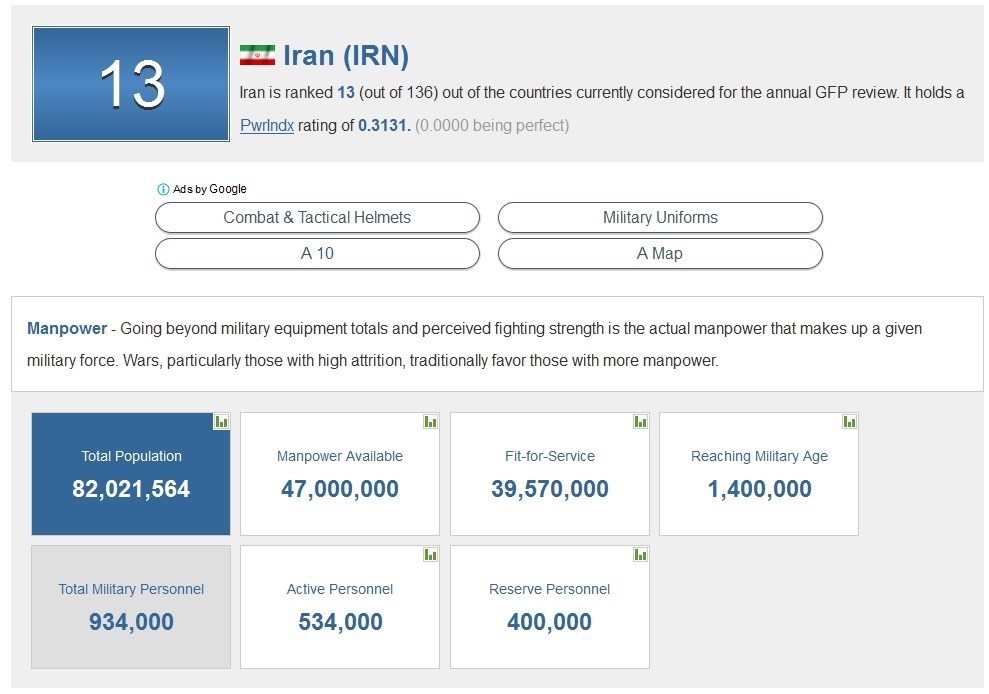The height and width of the screenshot is (694, 989).
Task: Open the PwrIndx link
Action: click(x=267, y=126)
